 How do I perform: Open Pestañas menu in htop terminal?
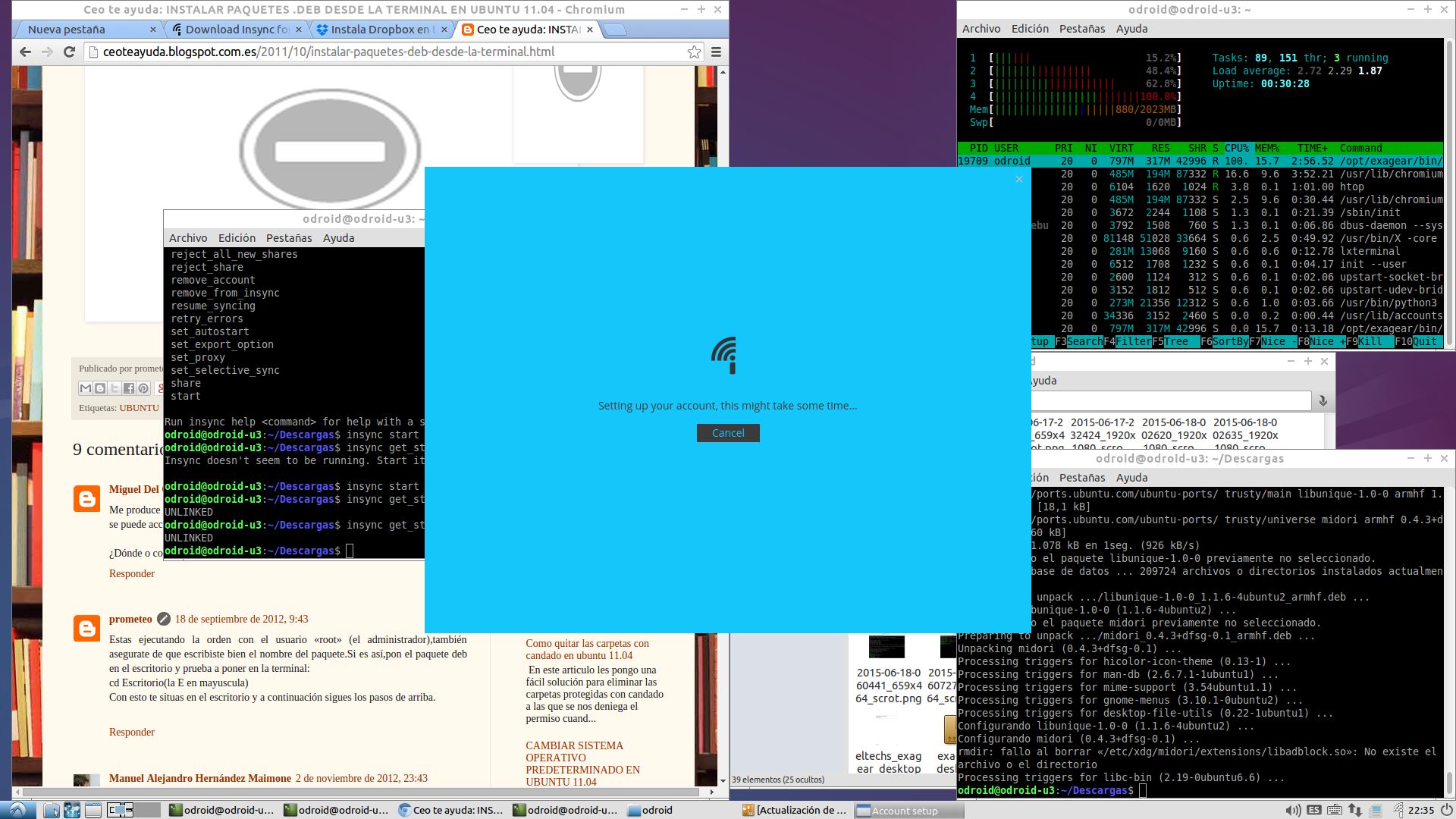[x=1081, y=29]
